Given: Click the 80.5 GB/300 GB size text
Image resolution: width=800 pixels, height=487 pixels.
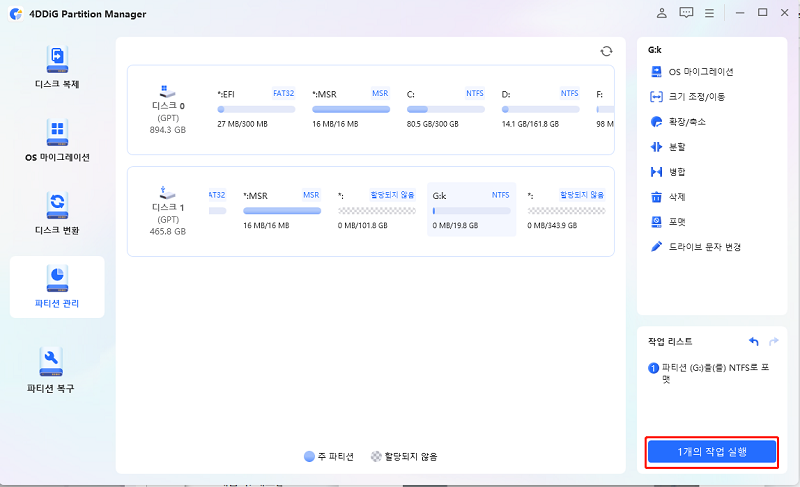Looking at the screenshot, I should (433, 124).
